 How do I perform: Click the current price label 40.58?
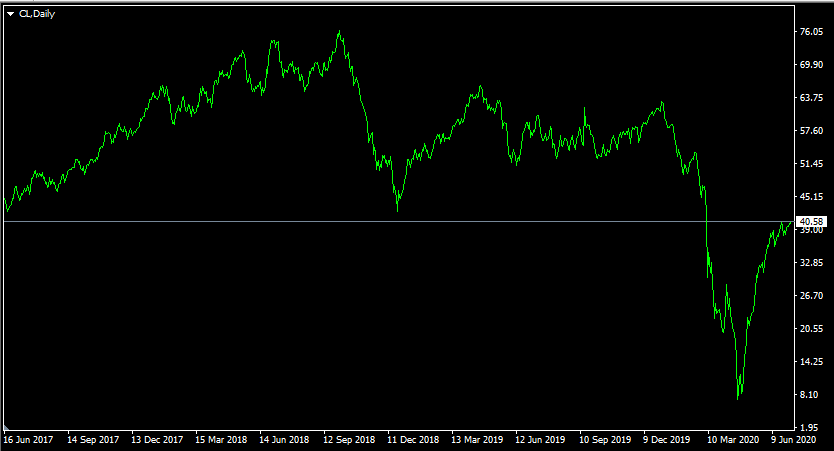[x=811, y=221]
